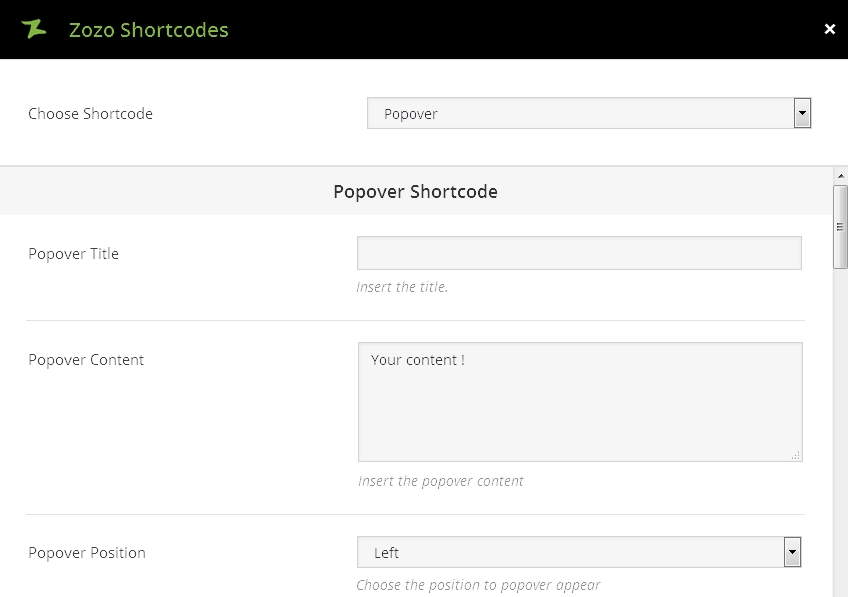This screenshot has width=848, height=597.
Task: Open the Choose Shortcode combo box showing Popover
Action: (x=580, y=114)
